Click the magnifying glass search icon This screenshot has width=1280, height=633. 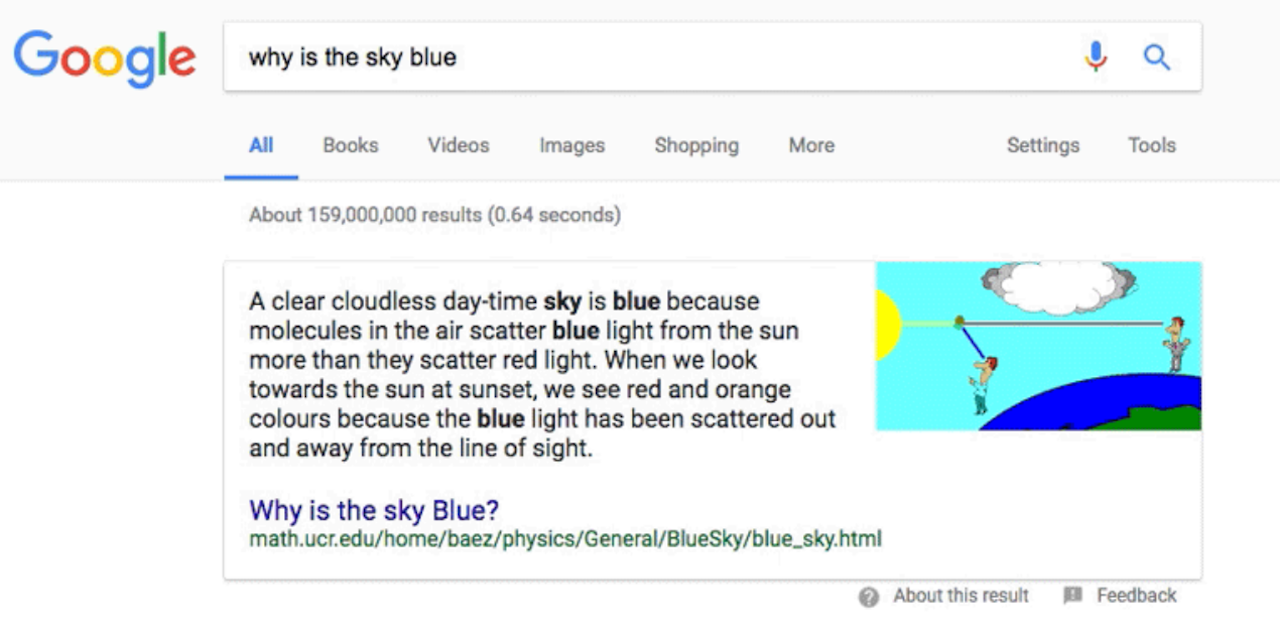(x=1157, y=57)
